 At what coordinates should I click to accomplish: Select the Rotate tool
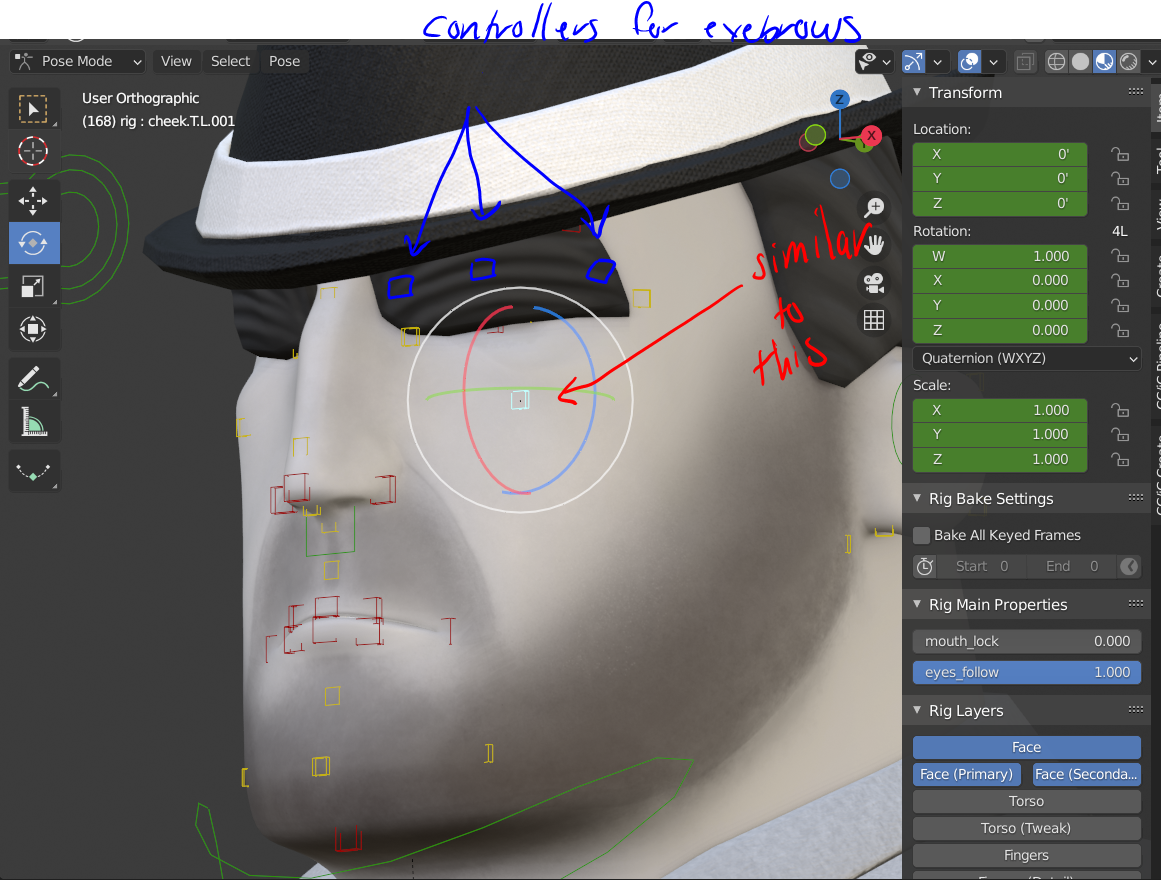coord(33,243)
